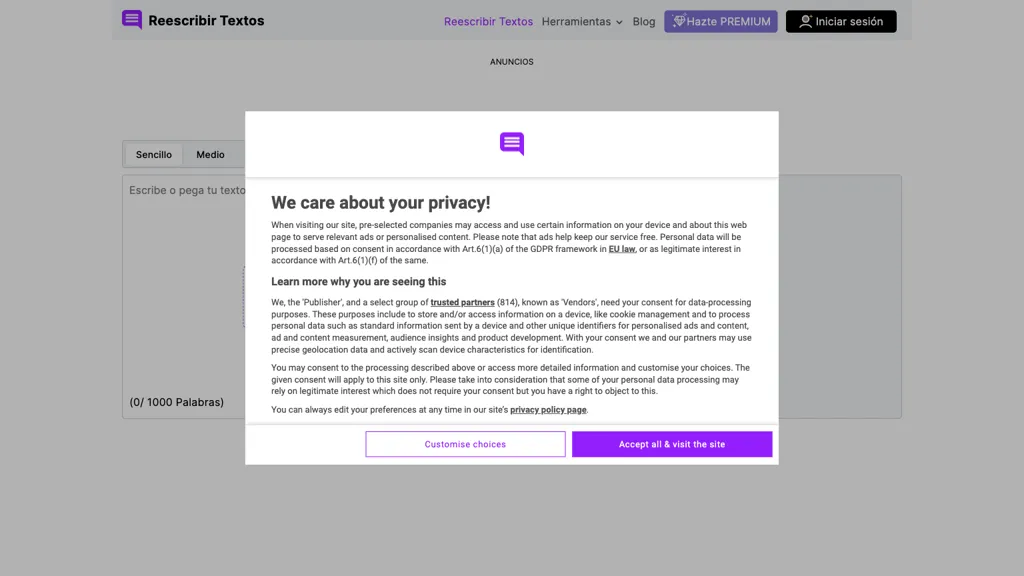Select the Sencillo tab

click(x=153, y=154)
